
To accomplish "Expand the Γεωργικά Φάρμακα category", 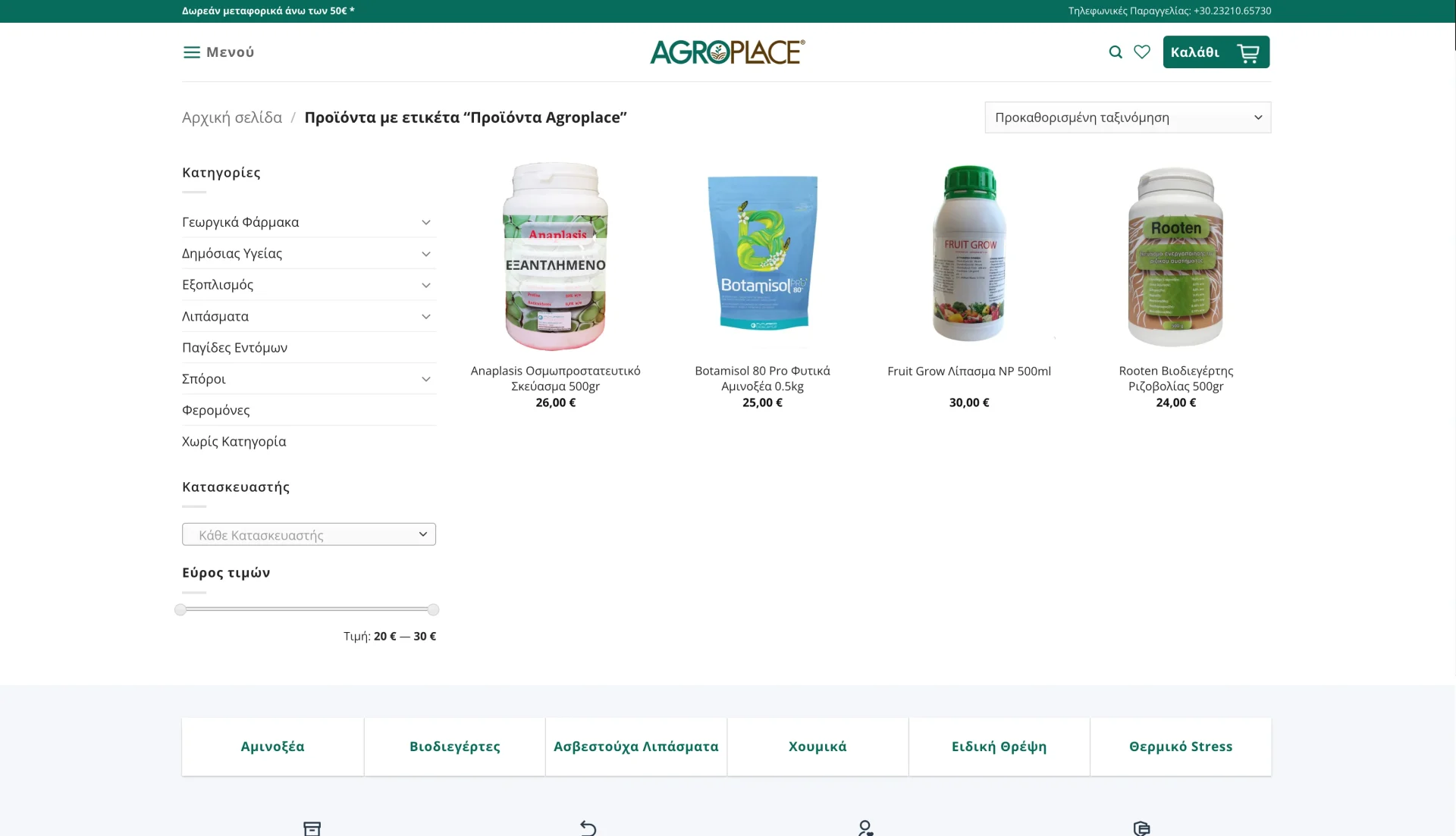I will (426, 222).
